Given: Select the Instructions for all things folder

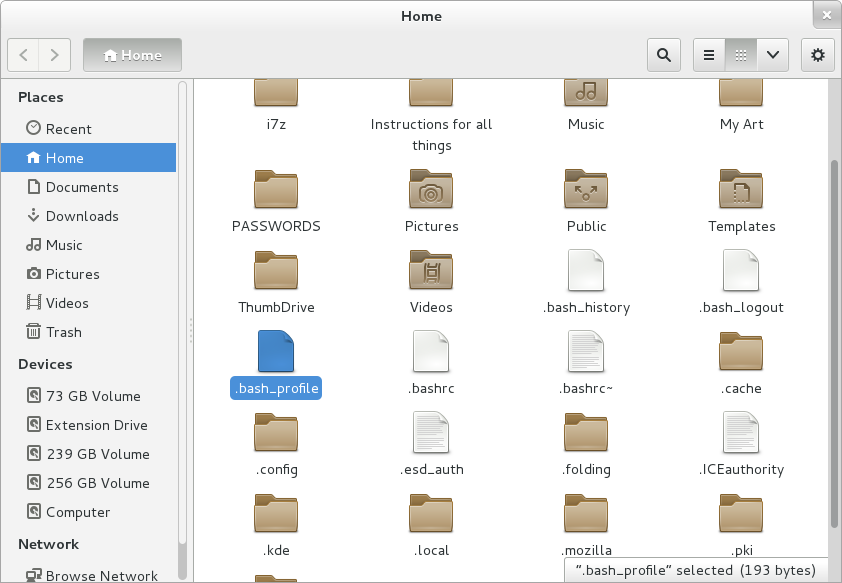Looking at the screenshot, I should click(431, 93).
